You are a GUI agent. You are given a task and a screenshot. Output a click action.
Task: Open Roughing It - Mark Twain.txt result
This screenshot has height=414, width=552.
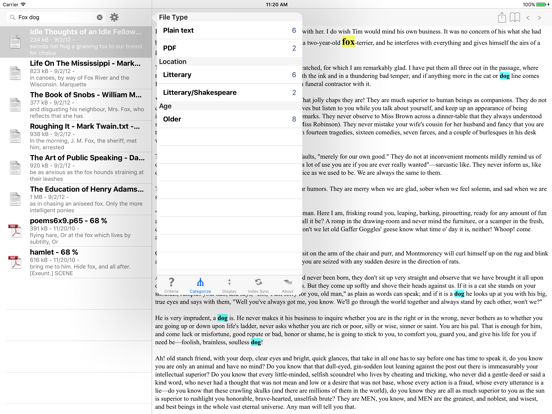click(76, 136)
